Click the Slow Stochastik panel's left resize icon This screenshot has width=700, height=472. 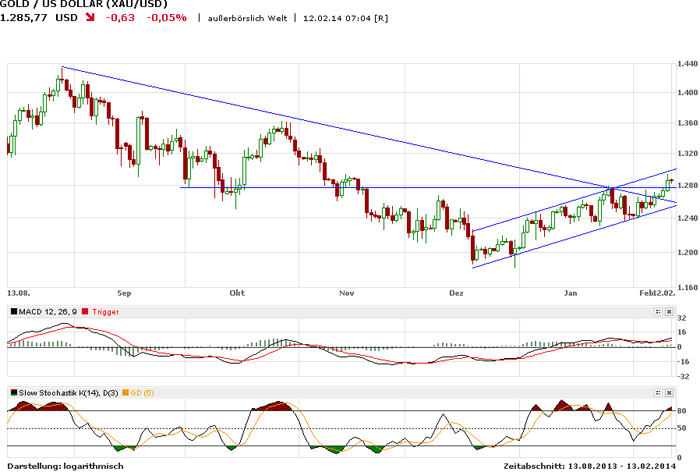pyautogui.click(x=658, y=391)
